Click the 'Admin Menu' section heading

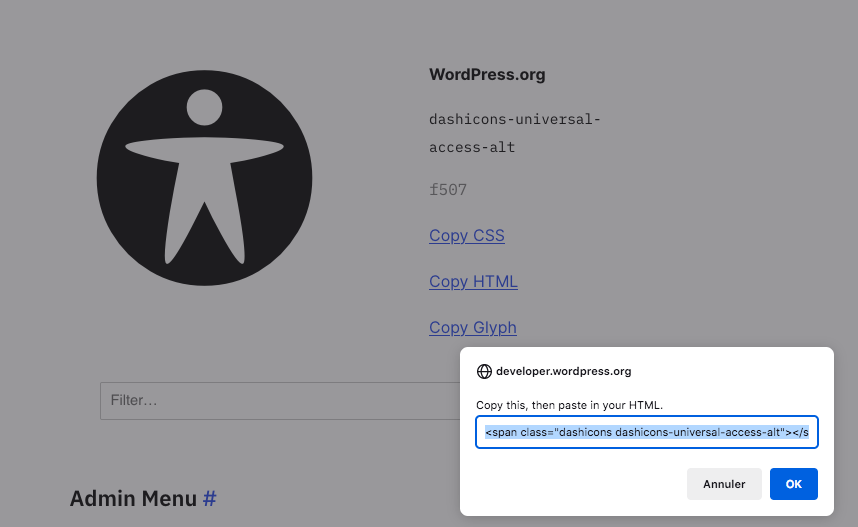(x=133, y=499)
